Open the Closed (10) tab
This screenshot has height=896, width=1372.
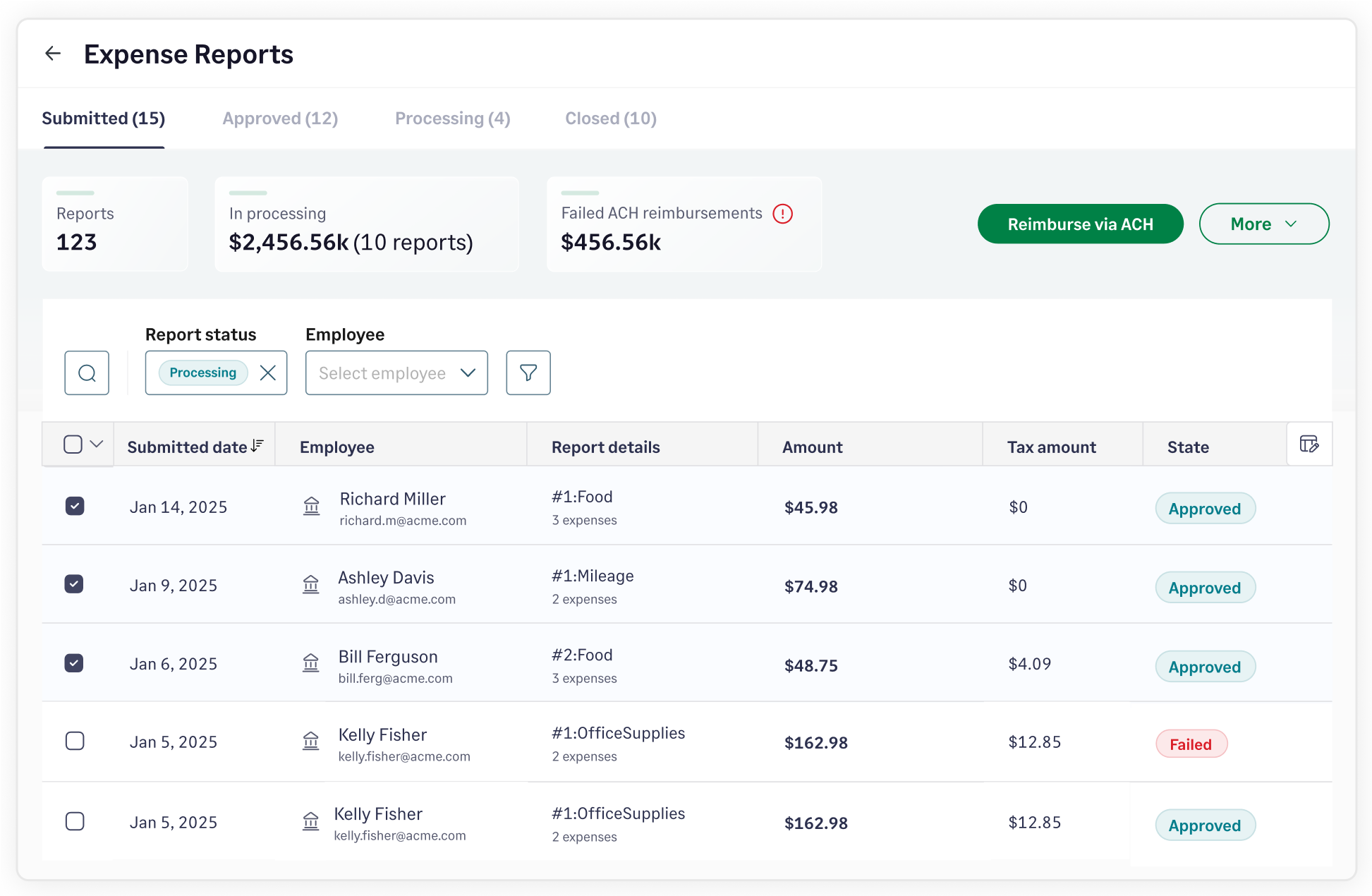pos(610,118)
